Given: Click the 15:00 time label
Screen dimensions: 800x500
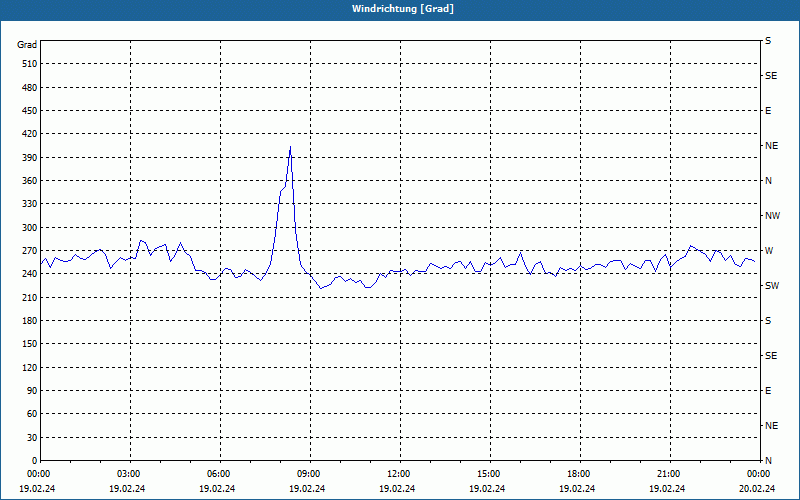Looking at the screenshot, I should pos(490,473).
